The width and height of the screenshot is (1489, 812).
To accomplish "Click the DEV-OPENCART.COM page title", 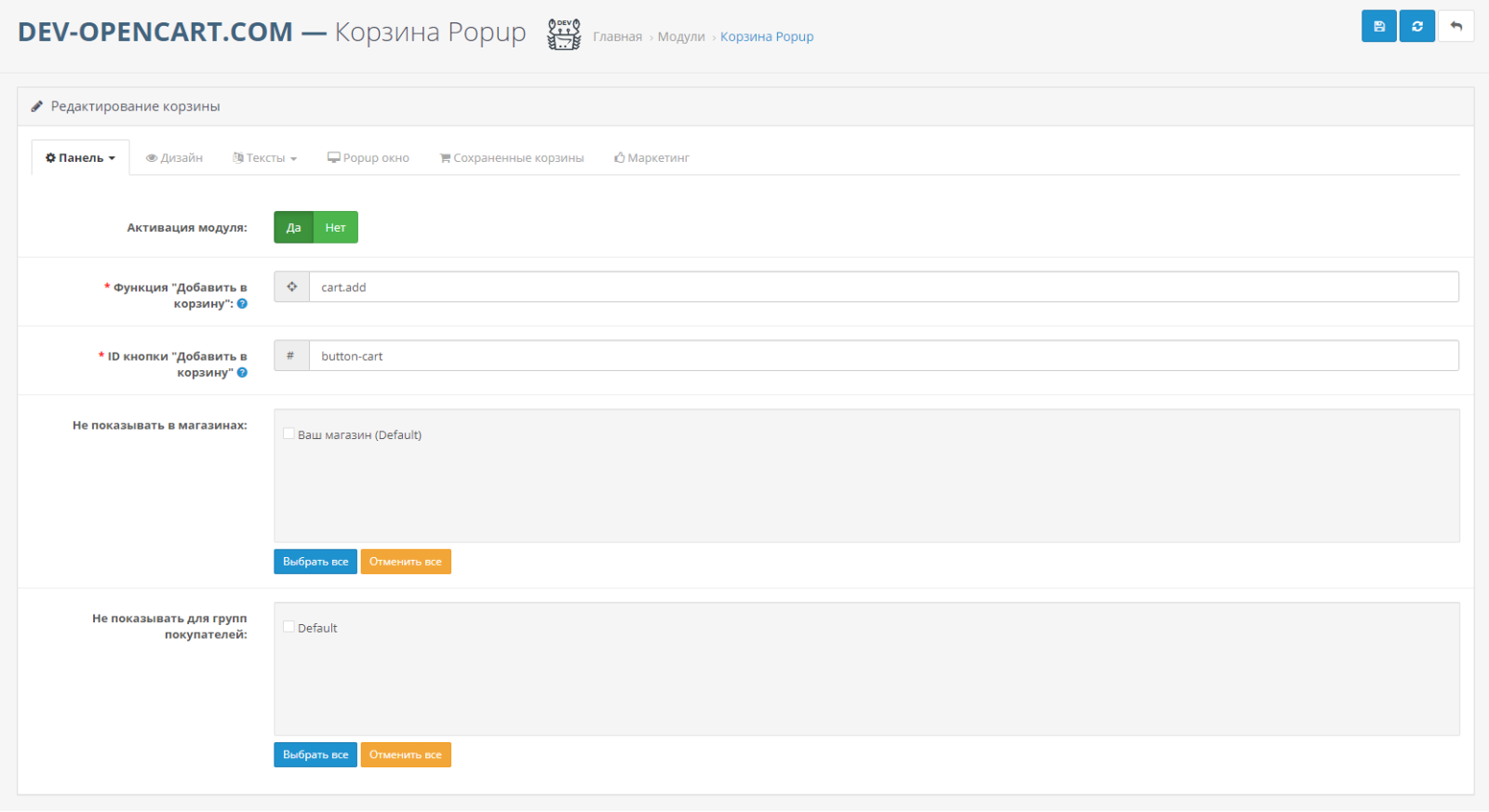I will pos(155,32).
